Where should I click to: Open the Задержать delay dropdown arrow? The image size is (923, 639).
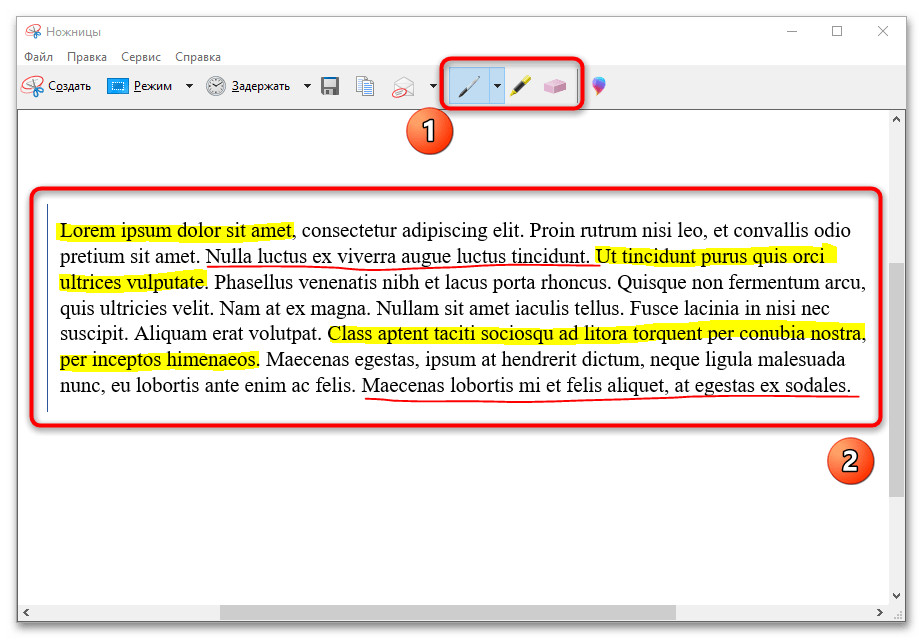tap(306, 86)
